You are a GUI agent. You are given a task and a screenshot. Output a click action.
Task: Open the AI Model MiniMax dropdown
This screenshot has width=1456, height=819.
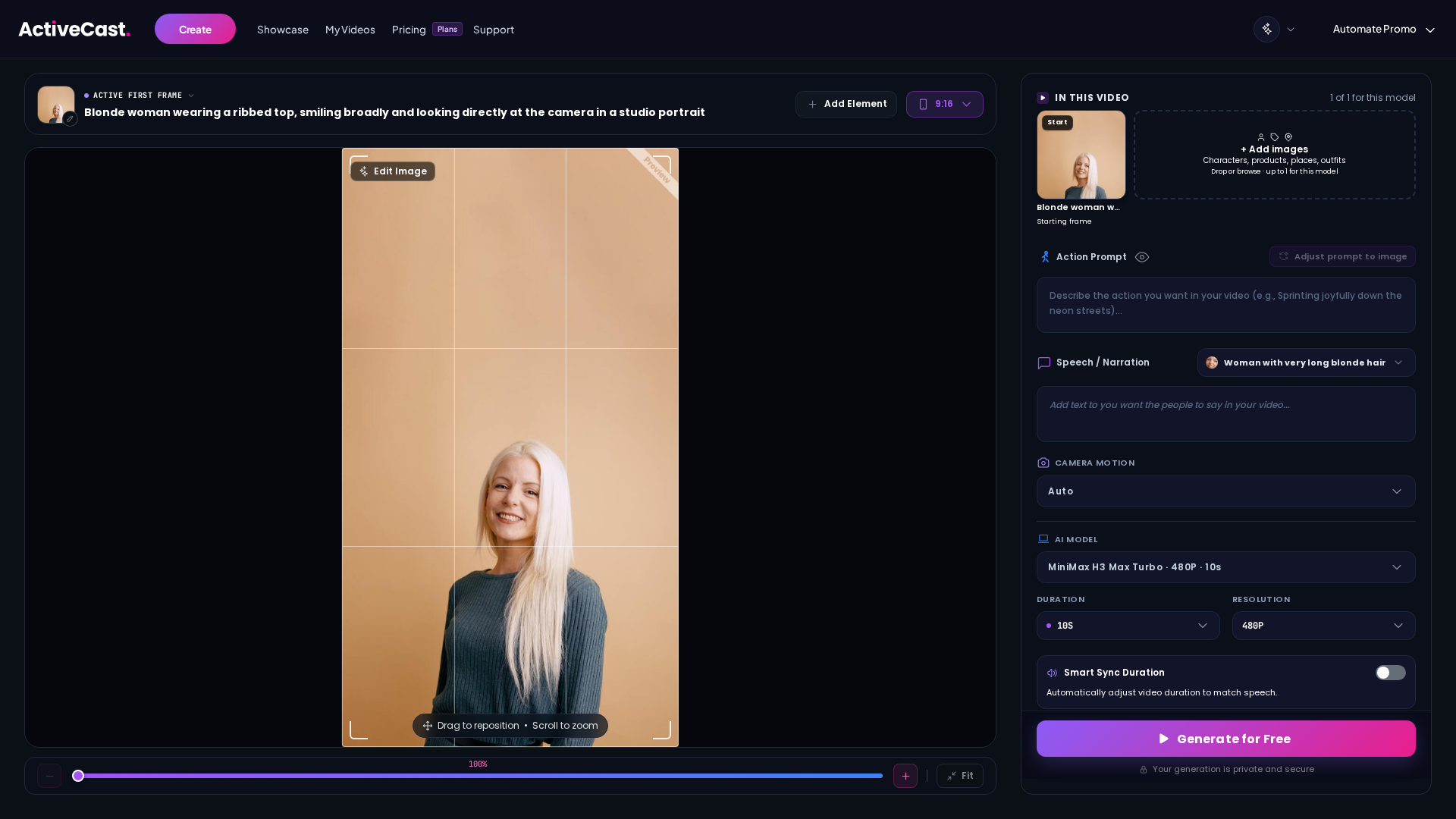[x=1226, y=567]
